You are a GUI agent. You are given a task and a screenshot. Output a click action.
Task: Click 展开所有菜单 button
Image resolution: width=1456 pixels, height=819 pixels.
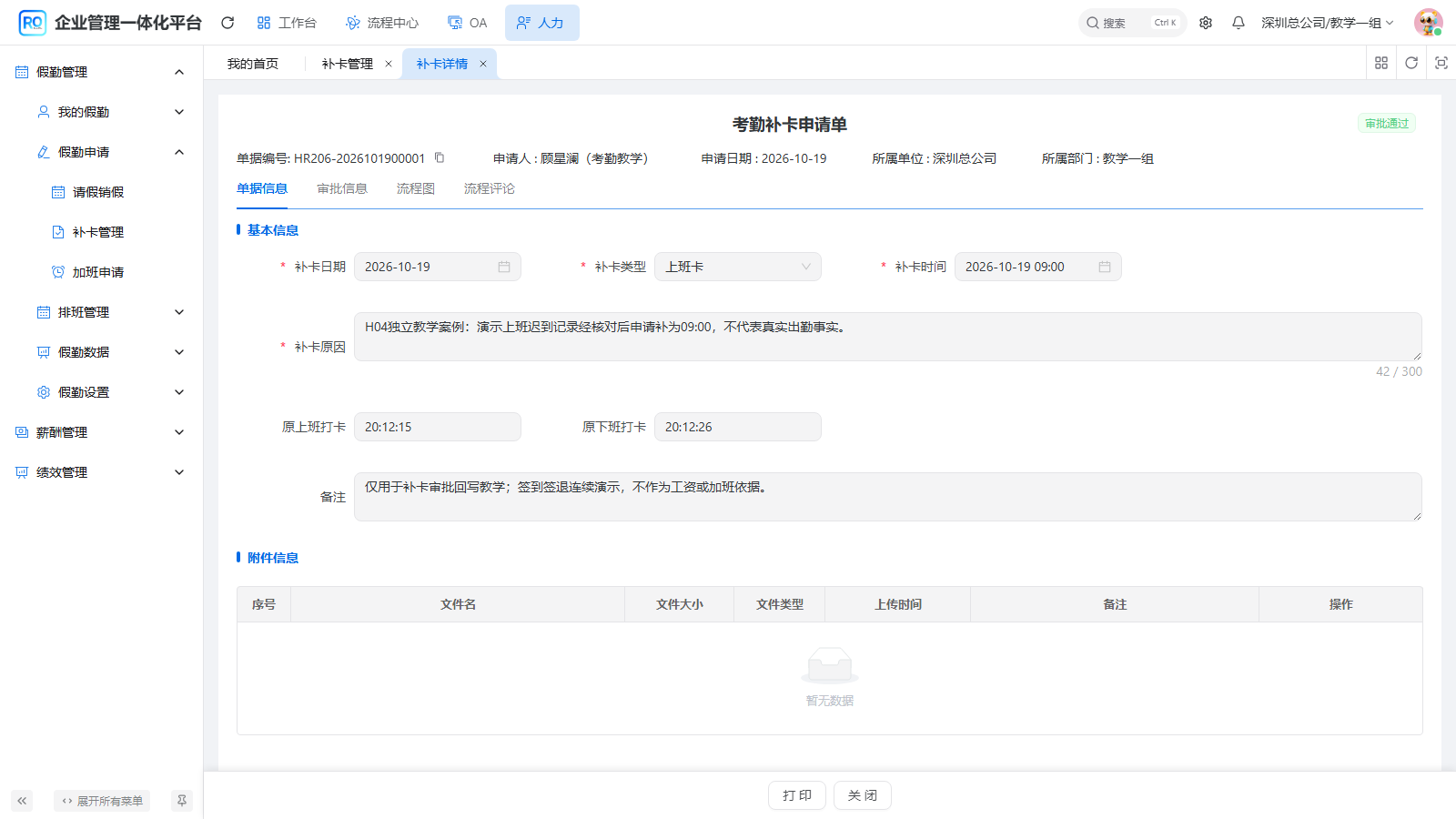pos(102,801)
